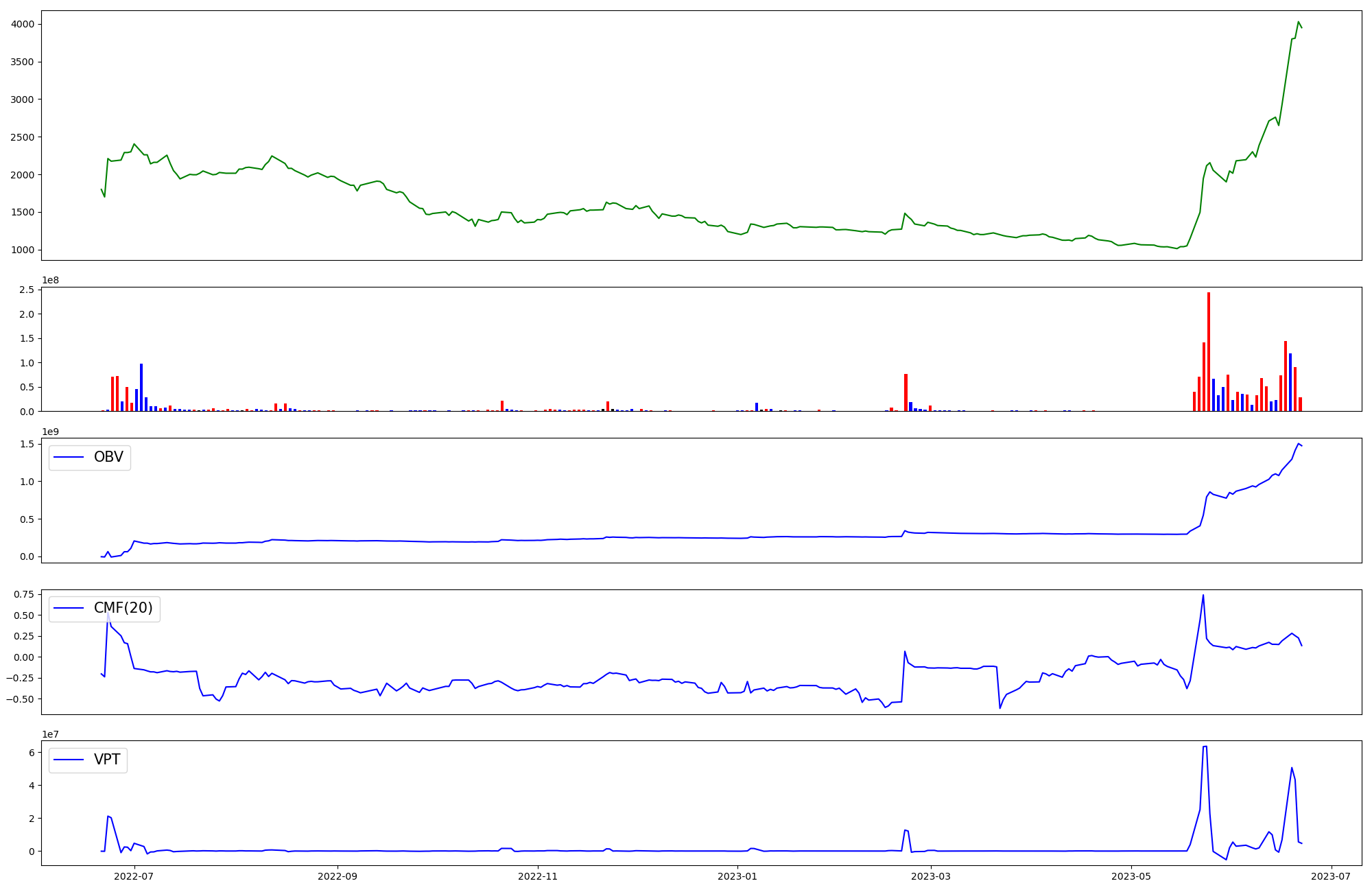Click the tallest red volume bar

tap(1209, 350)
